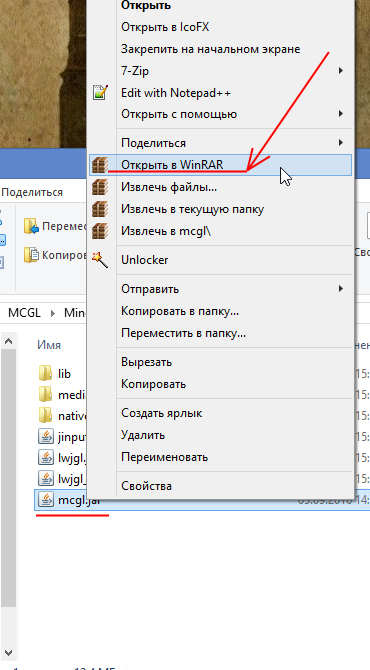Viewport: 370px width, 670px height.
Task: Click WinRAR icon beside Открыть в WinRAR
Action: [x=100, y=165]
